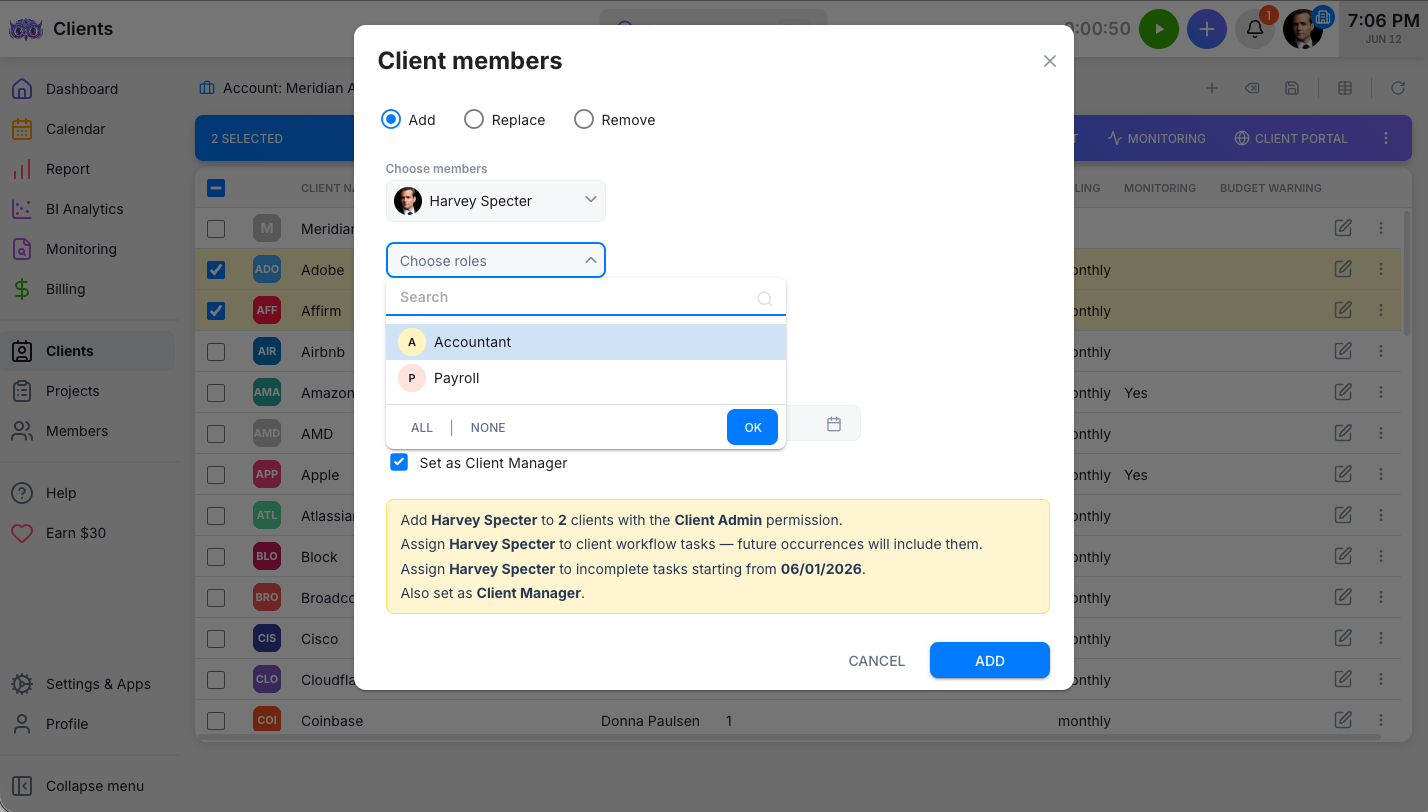Screen dimensions: 1428x812
Task: Open the notifications bell
Action: (1255, 29)
